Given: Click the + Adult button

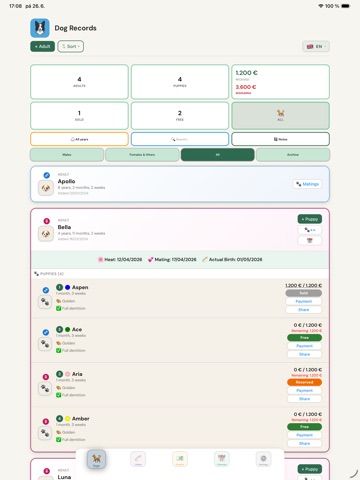Looking at the screenshot, I should (x=42, y=46).
